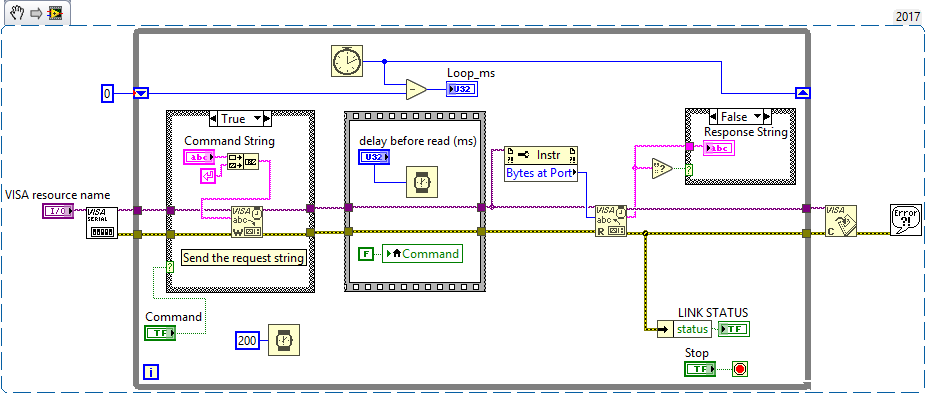The height and width of the screenshot is (394, 926).
Task: Select the VISA Close function node
Action: [840, 222]
